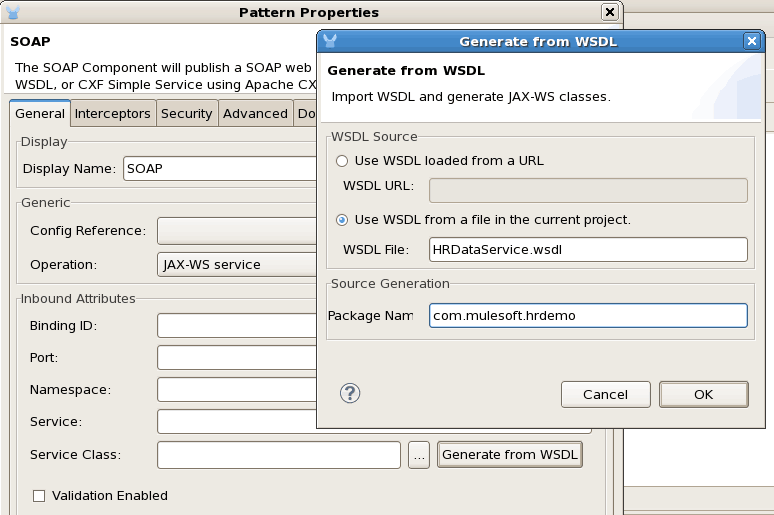This screenshot has width=774, height=515.
Task: Click the 'Operation:' label
Action: coord(64,265)
